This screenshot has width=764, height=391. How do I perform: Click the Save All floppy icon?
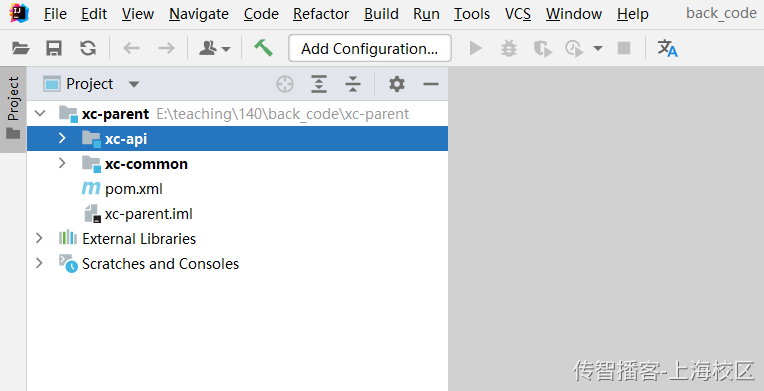click(x=54, y=48)
